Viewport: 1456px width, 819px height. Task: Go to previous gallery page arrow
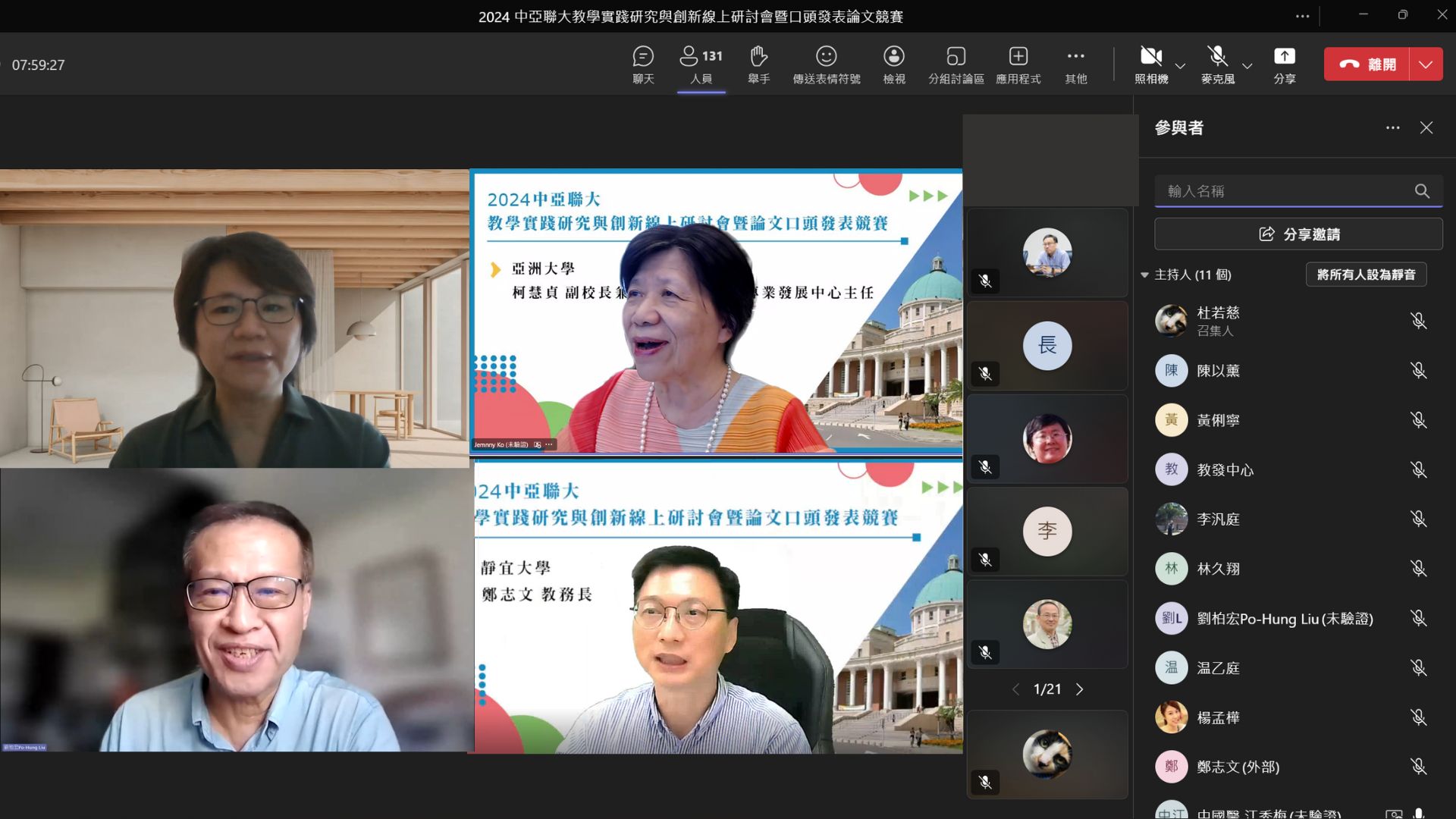coord(1015,689)
